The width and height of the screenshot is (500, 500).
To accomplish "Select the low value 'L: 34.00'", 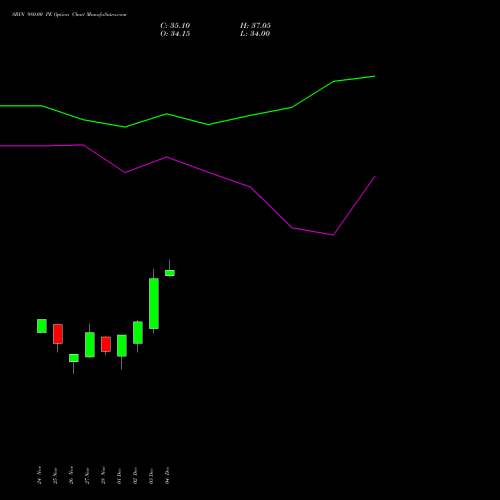I will coord(255,34).
